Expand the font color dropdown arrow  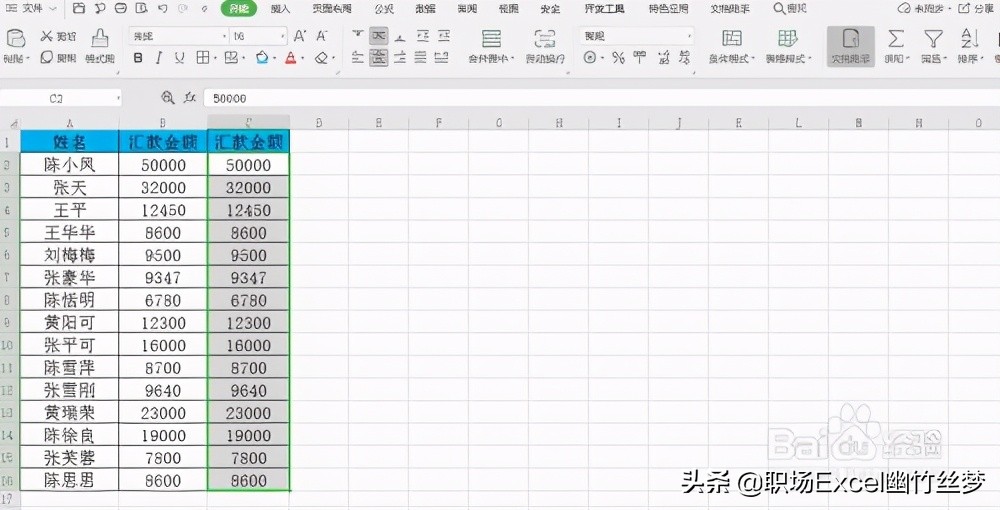(x=302, y=59)
